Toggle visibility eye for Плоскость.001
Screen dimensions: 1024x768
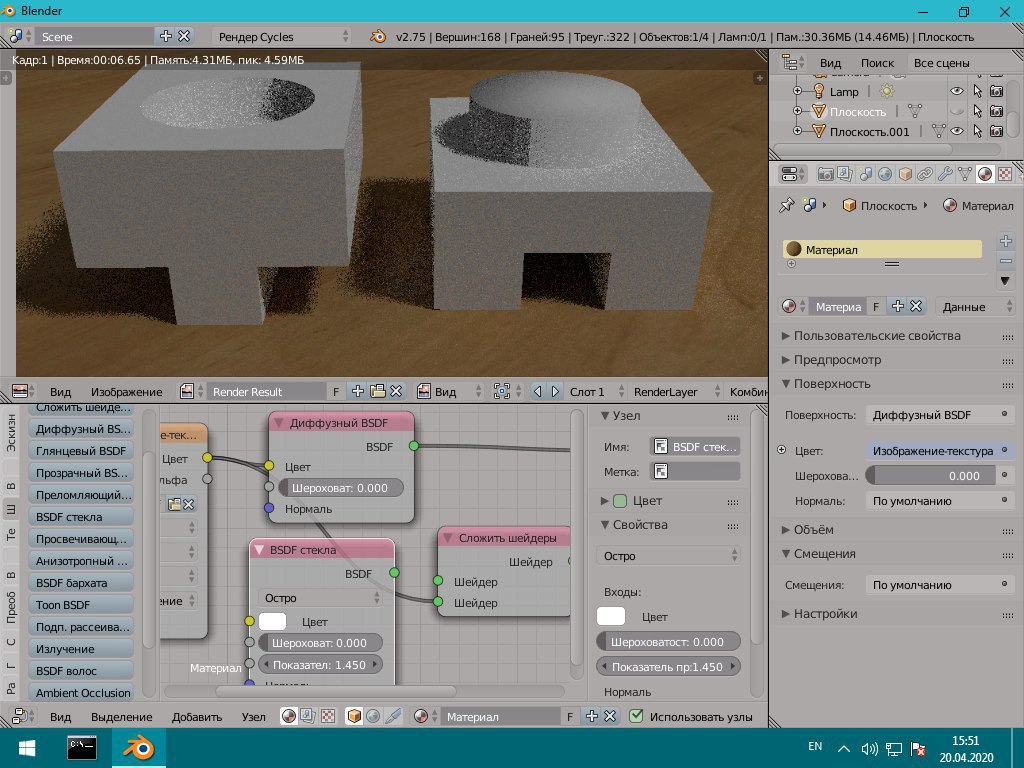pos(957,131)
